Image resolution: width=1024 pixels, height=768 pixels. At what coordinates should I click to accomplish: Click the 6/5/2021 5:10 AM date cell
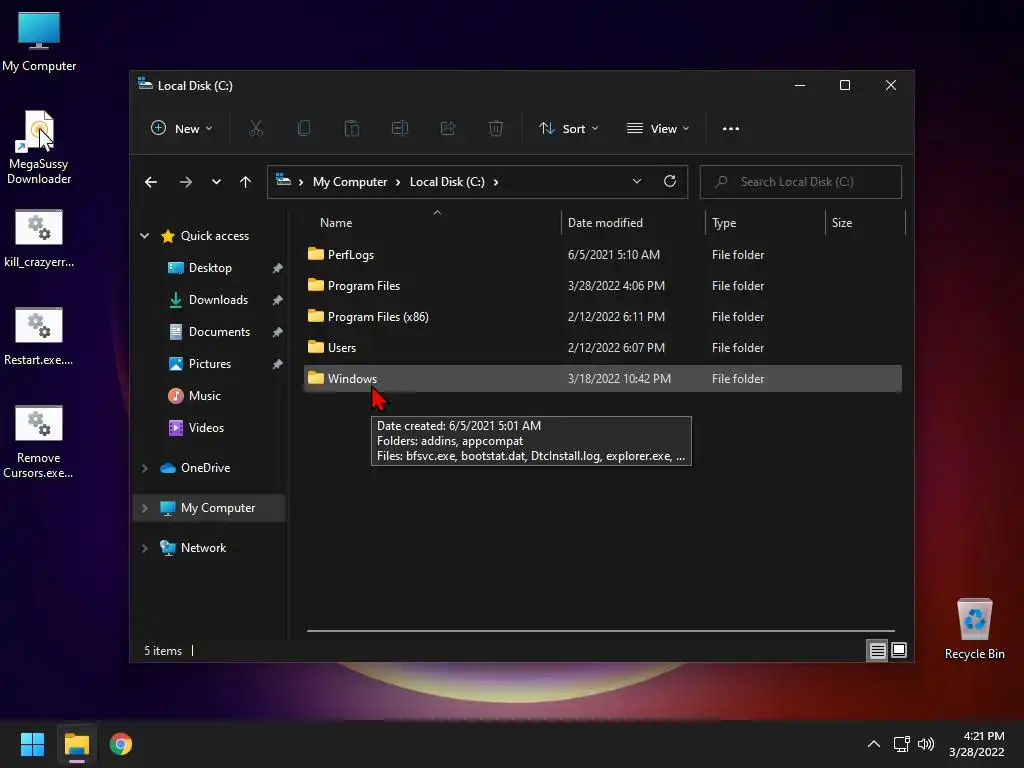click(x=614, y=255)
